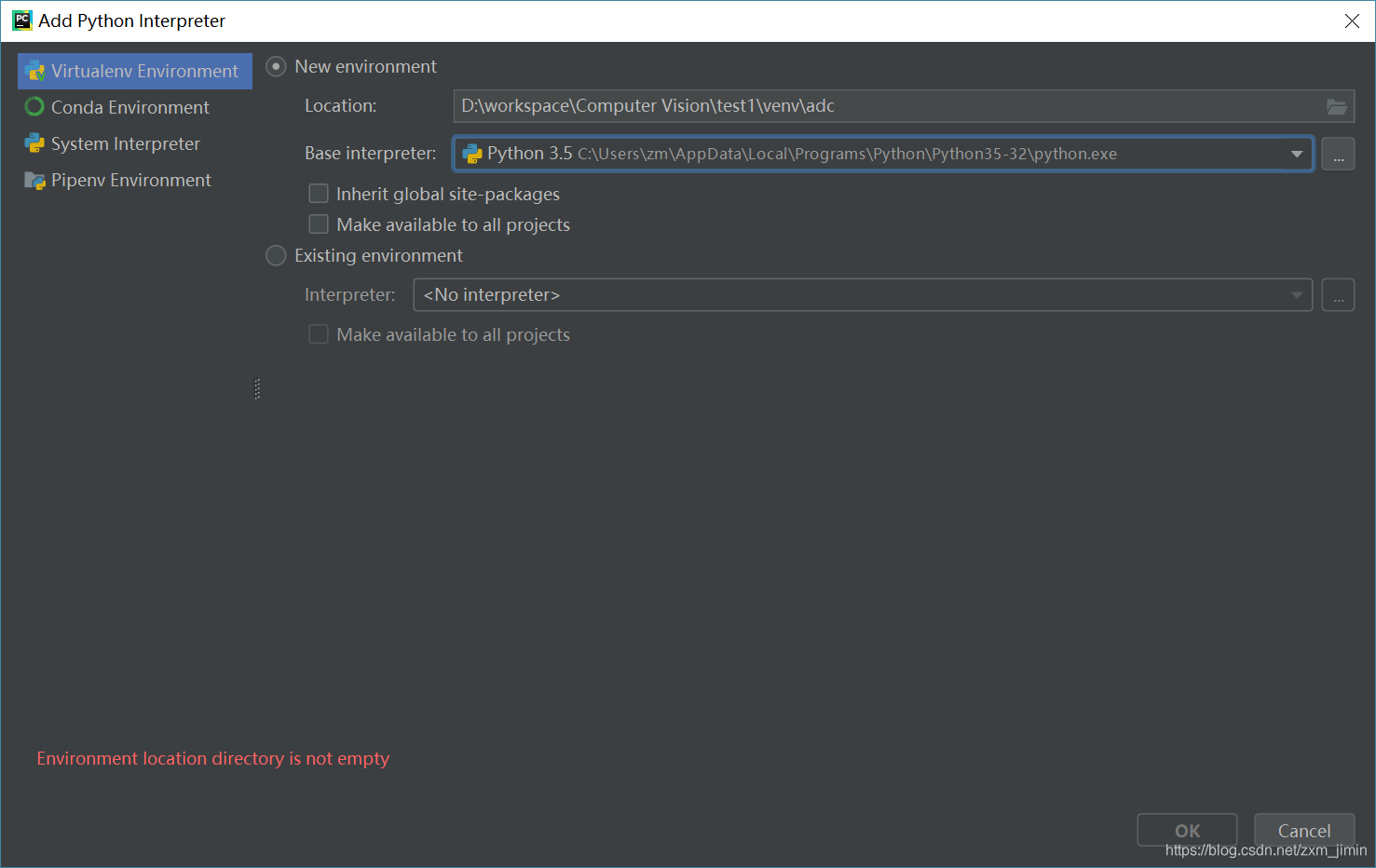Image resolution: width=1376 pixels, height=868 pixels.
Task: Toggle Make available to all projects under Existing environment
Action: [319, 334]
